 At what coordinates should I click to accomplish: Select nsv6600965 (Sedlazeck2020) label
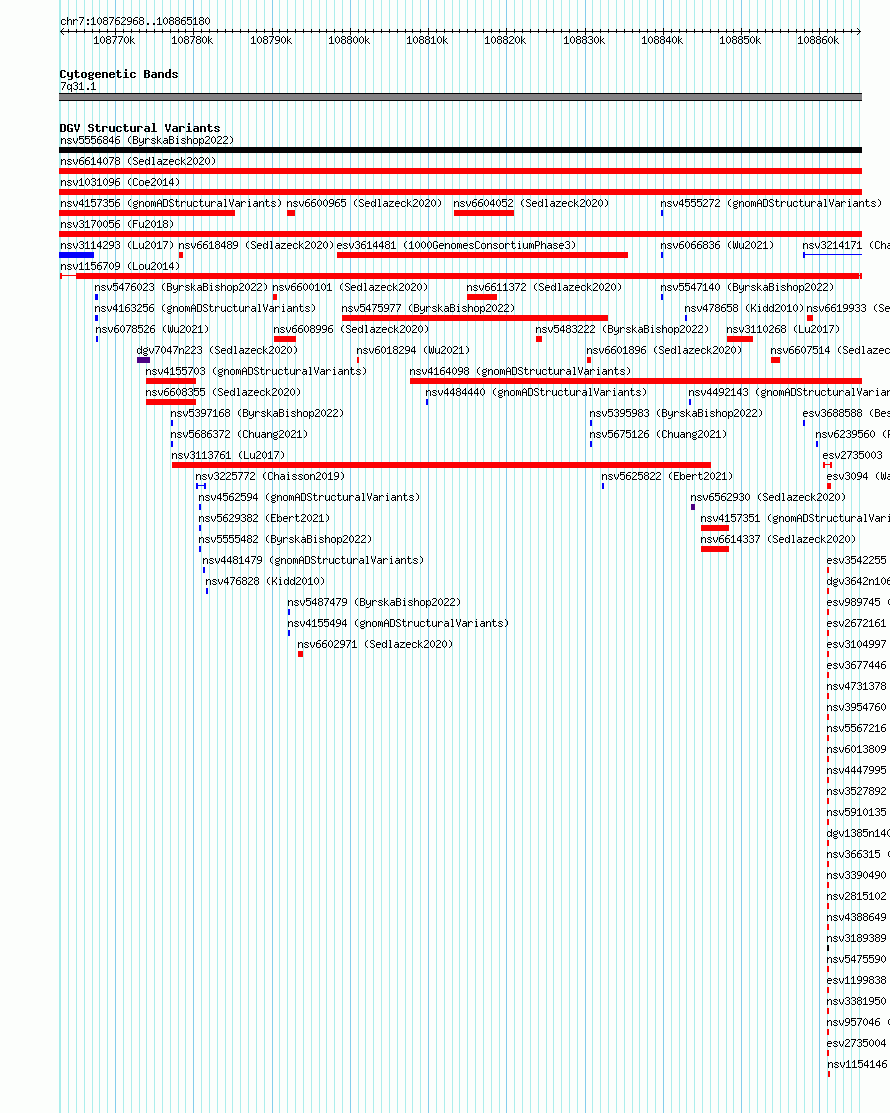click(x=364, y=203)
